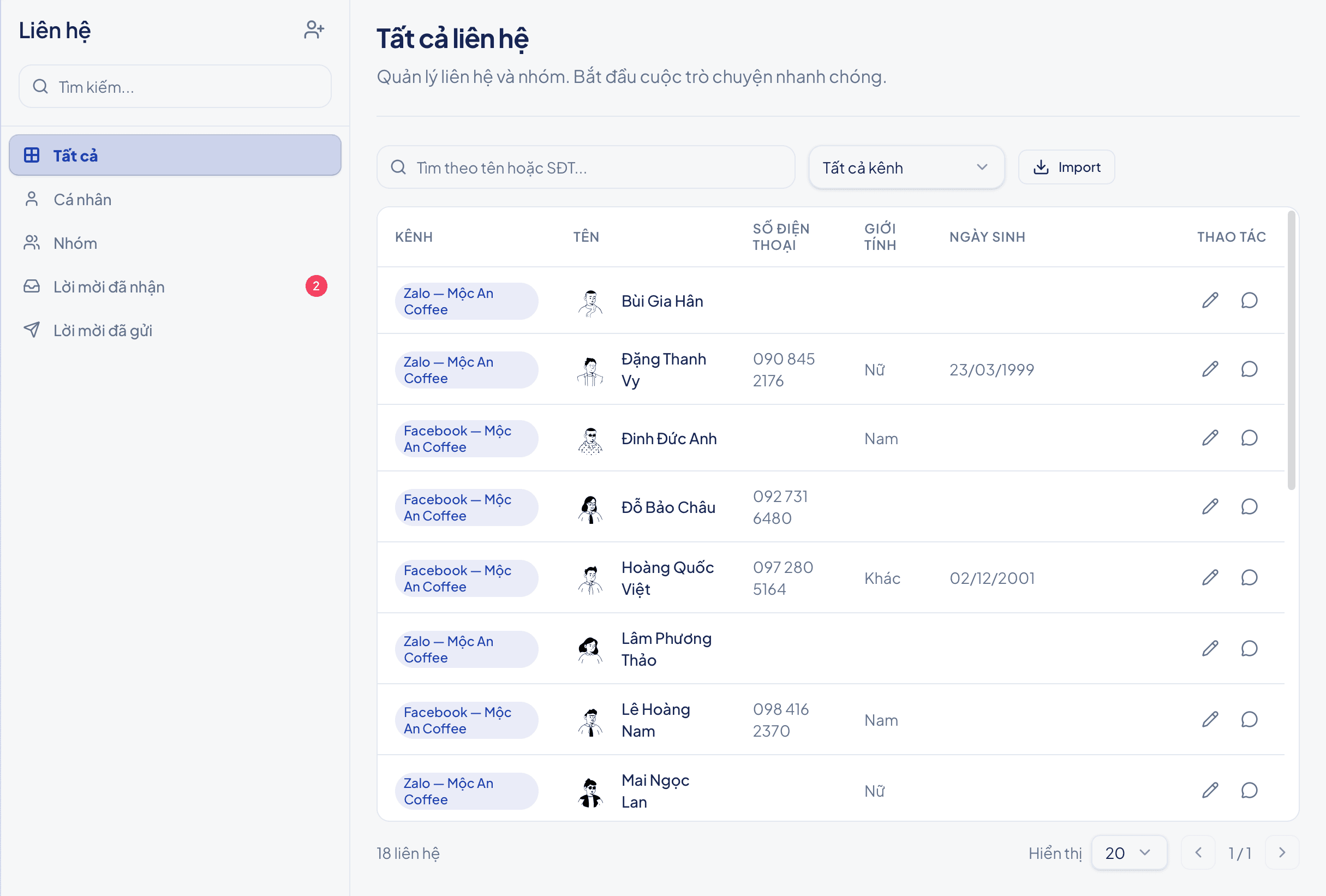Click the contacts table vertical scrollbar

[x=1291, y=350]
